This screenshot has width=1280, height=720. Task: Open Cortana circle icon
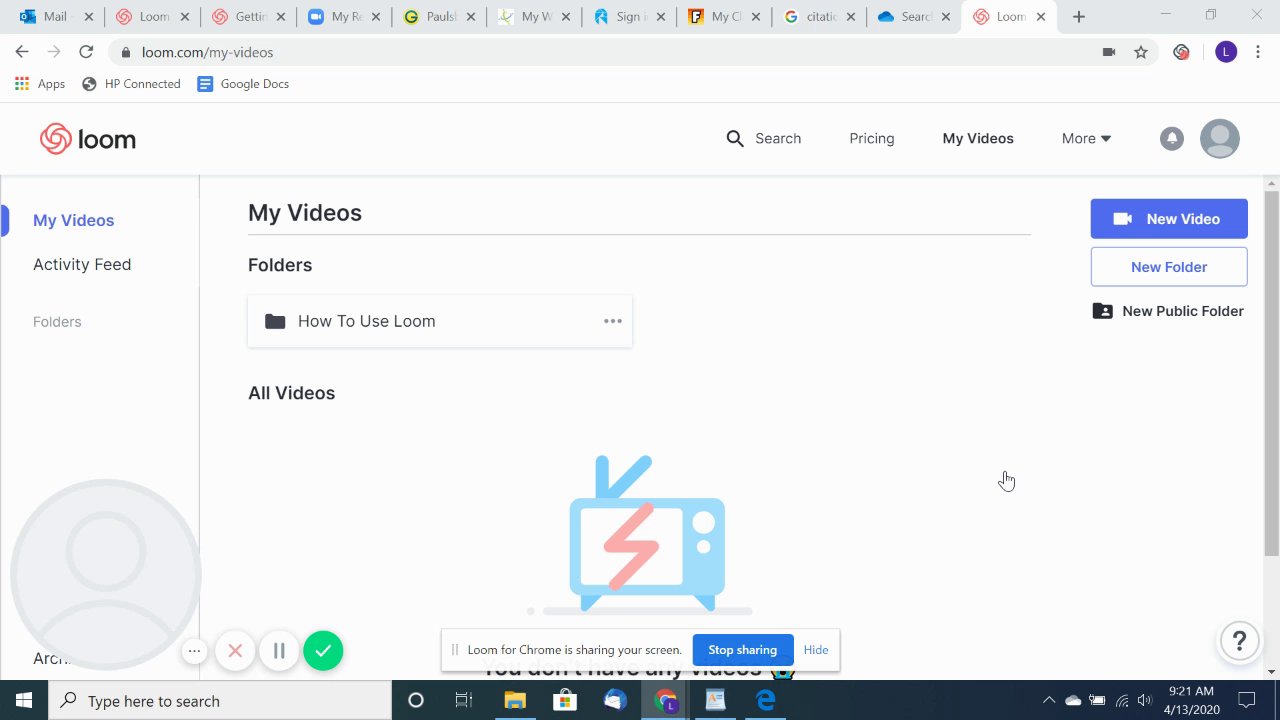416,700
